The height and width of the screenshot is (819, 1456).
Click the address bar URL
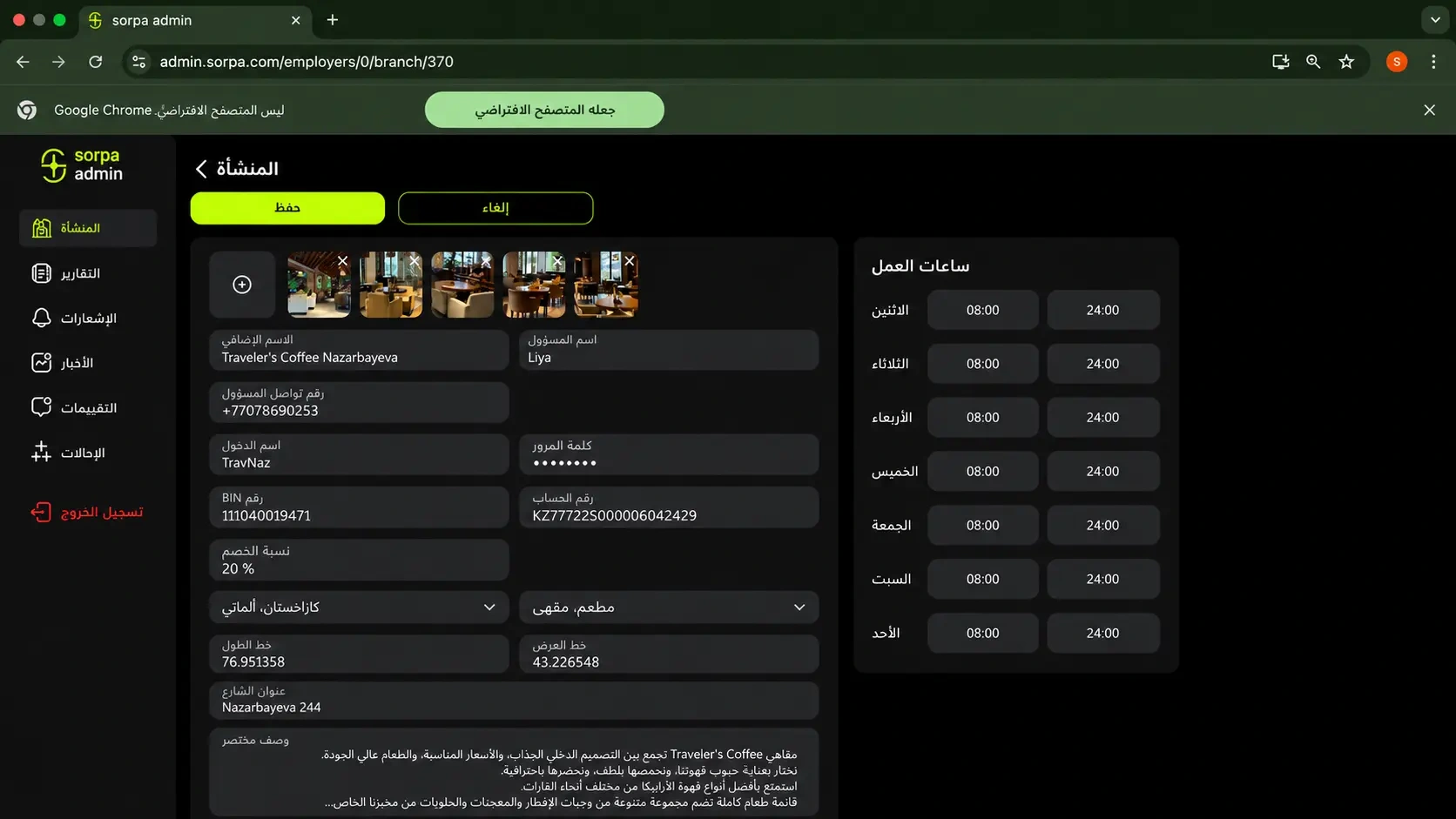pyautogui.click(x=307, y=62)
